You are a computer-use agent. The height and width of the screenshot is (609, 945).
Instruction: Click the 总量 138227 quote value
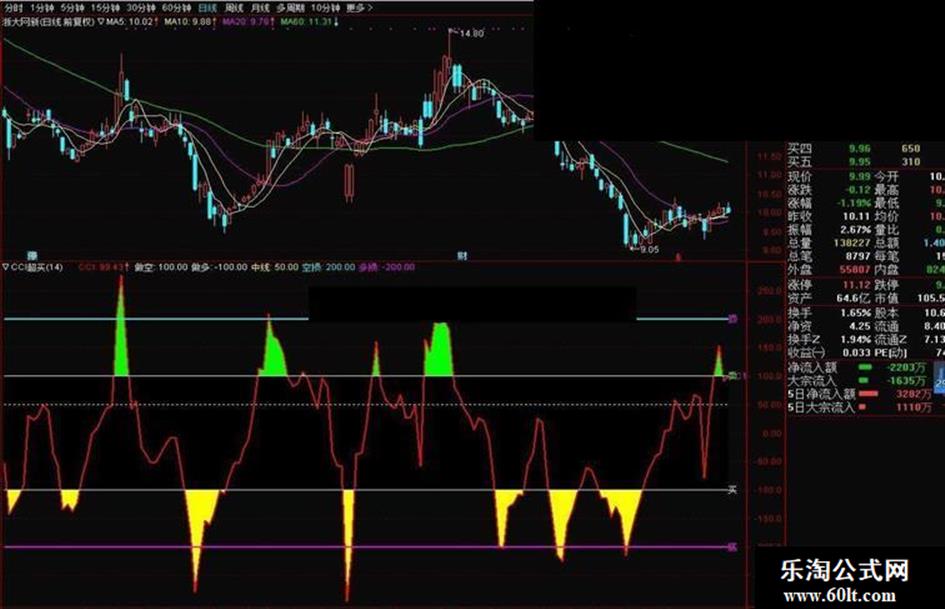[x=852, y=243]
